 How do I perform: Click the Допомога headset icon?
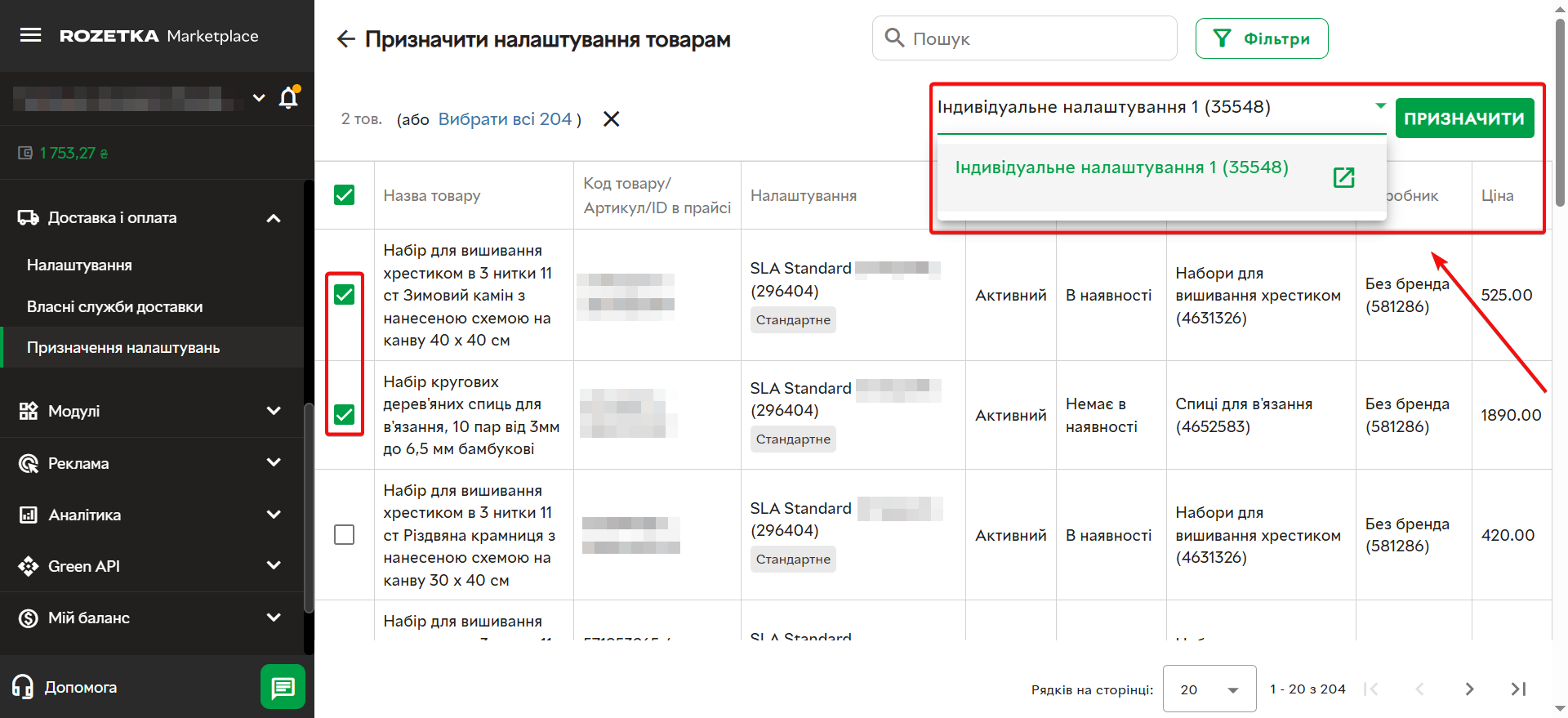coord(23,687)
